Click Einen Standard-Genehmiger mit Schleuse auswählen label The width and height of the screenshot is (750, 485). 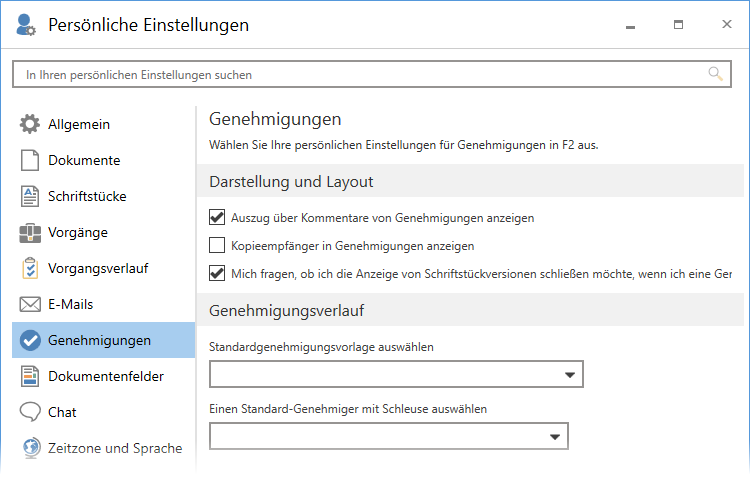348,409
